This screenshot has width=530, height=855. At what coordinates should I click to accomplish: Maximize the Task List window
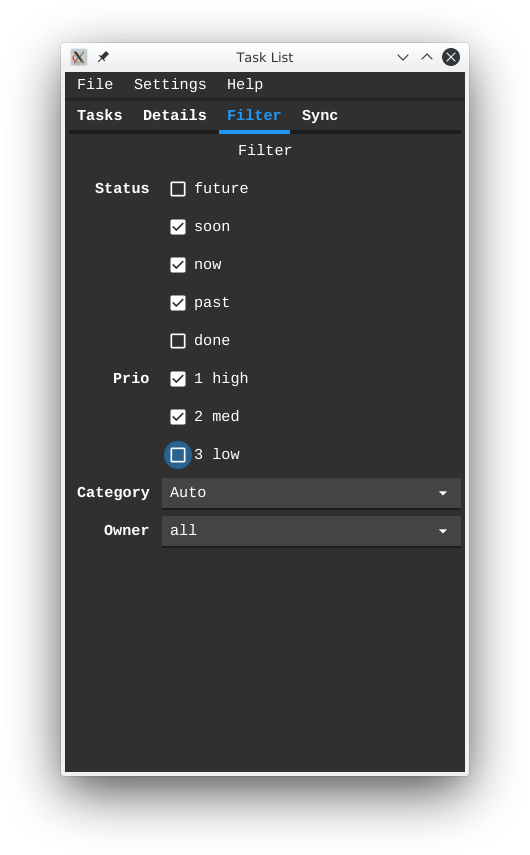click(427, 57)
